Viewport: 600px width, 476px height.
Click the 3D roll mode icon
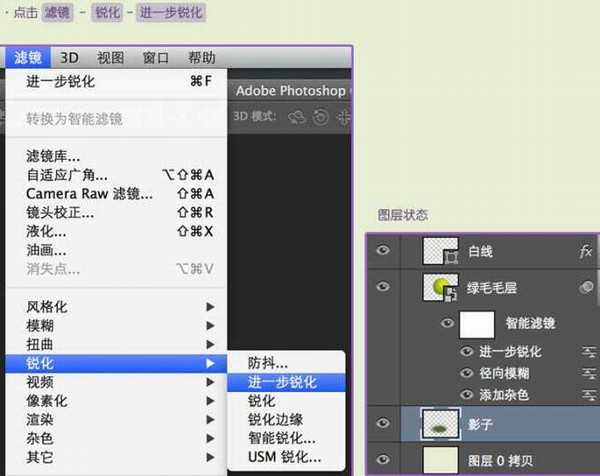(321, 115)
